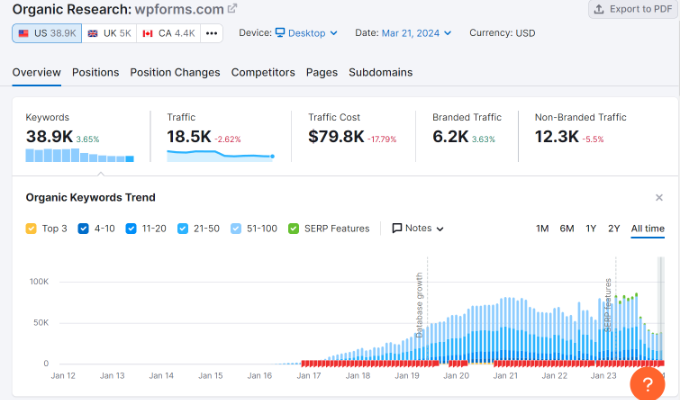The height and width of the screenshot is (400, 680).
Task: Disable the SERP Features checkbox
Action: coord(293,228)
